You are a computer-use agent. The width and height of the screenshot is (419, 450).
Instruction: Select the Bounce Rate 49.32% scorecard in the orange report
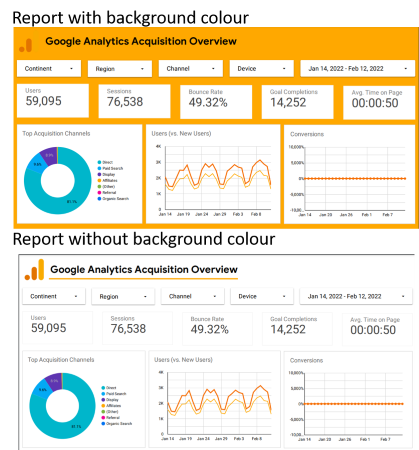tap(216, 102)
